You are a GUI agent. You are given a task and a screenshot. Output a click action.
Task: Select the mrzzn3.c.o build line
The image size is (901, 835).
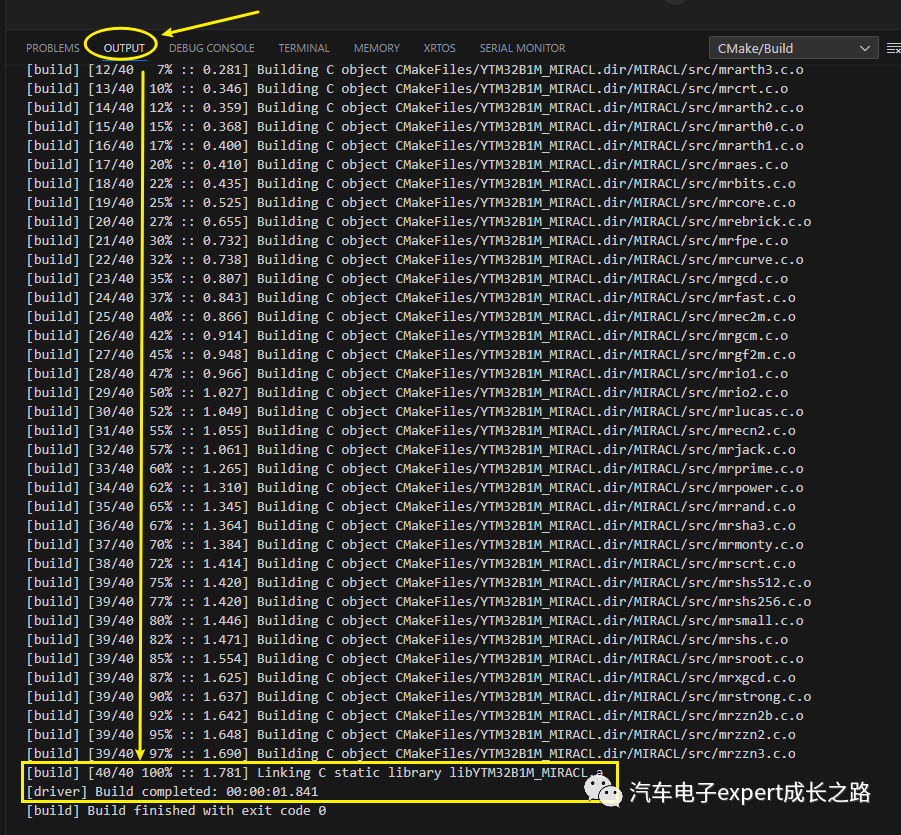point(411,754)
